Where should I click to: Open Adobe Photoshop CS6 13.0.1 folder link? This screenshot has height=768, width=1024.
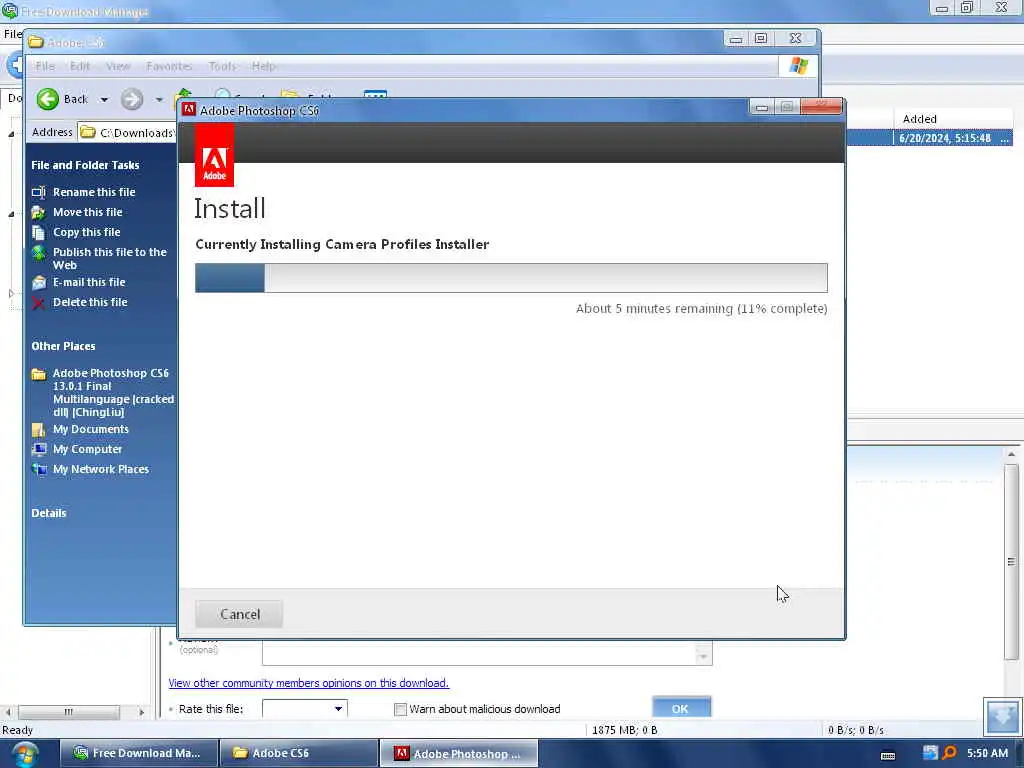113,392
